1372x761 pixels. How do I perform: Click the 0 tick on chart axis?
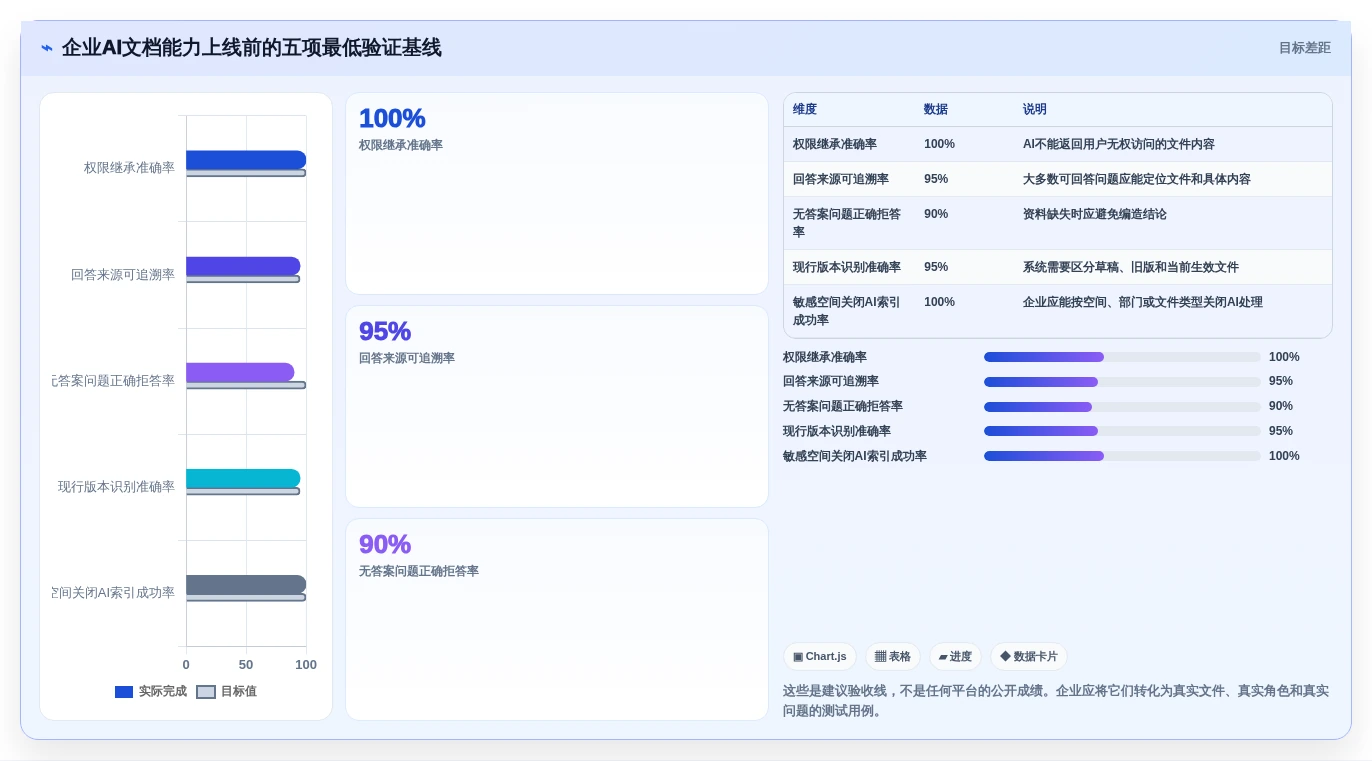coord(186,665)
